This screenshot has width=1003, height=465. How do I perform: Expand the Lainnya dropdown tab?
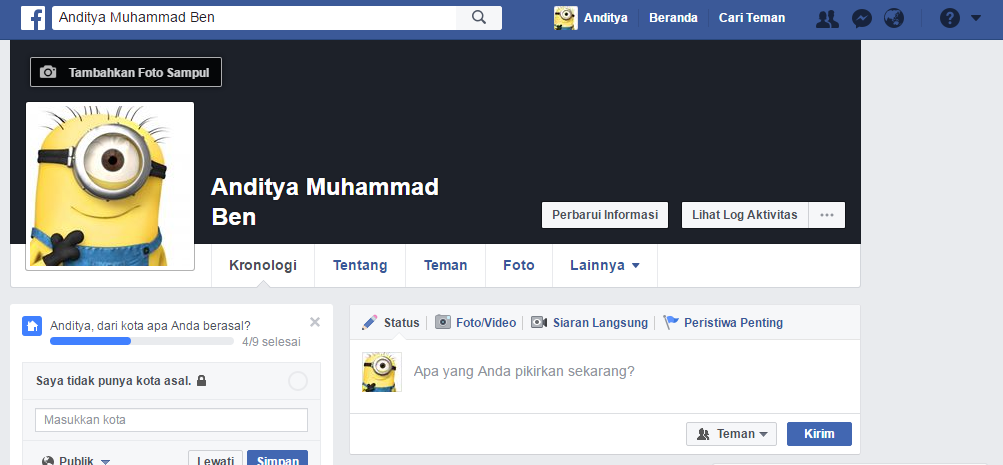point(604,265)
